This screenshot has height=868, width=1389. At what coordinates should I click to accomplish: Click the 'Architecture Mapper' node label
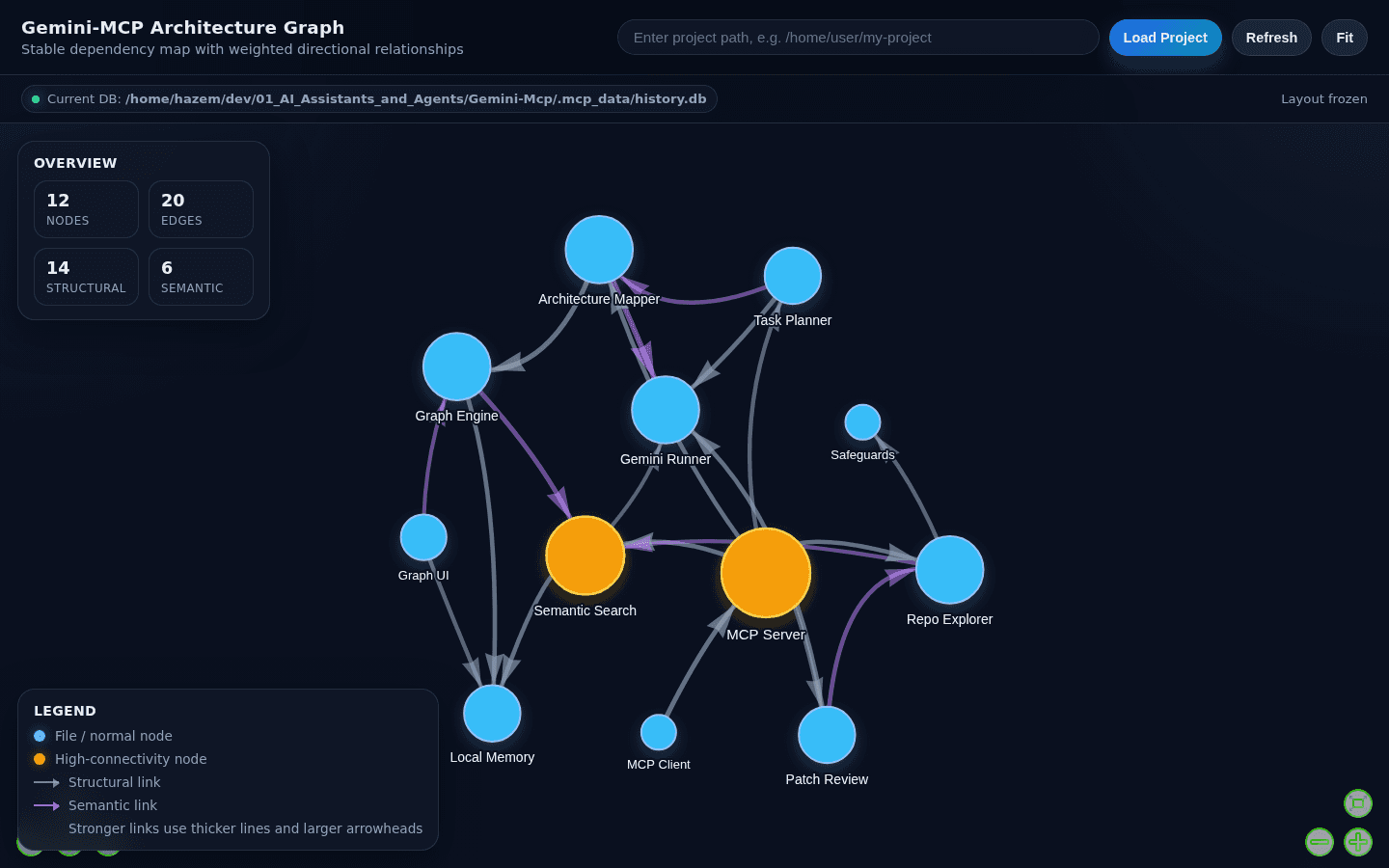[599, 299]
